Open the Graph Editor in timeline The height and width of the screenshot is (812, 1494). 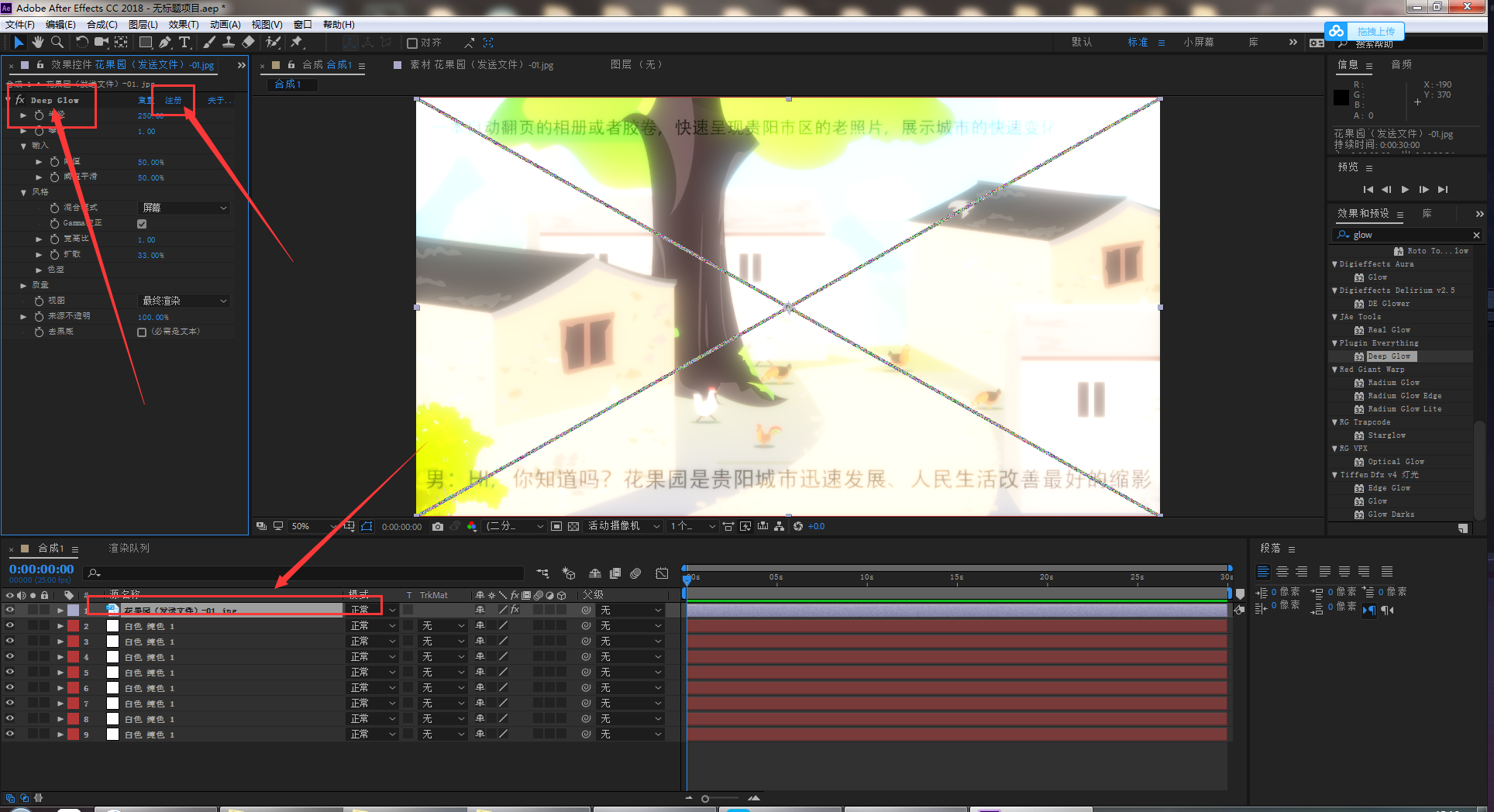coord(662,573)
